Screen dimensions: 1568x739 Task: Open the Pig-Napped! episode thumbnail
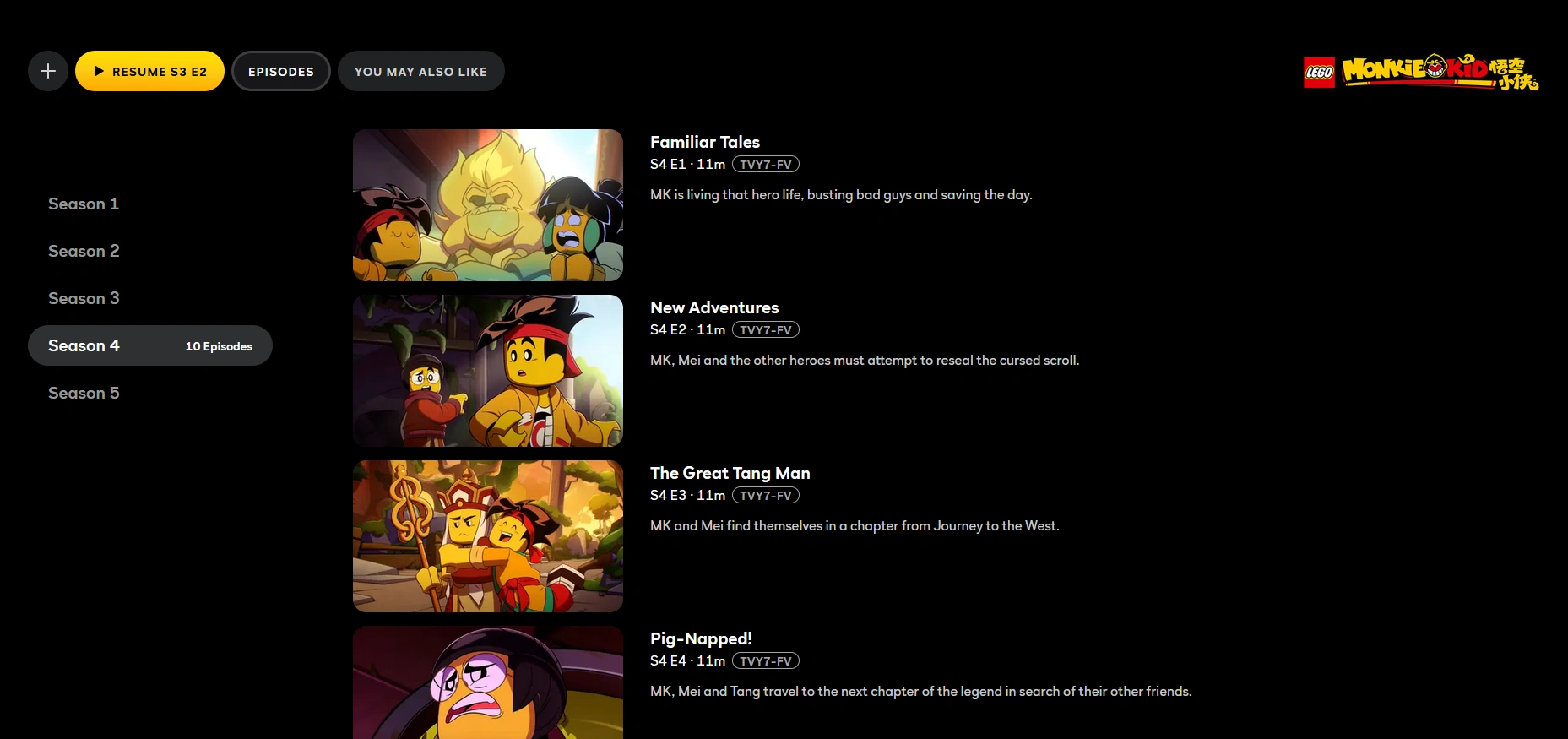pyautogui.click(x=488, y=682)
